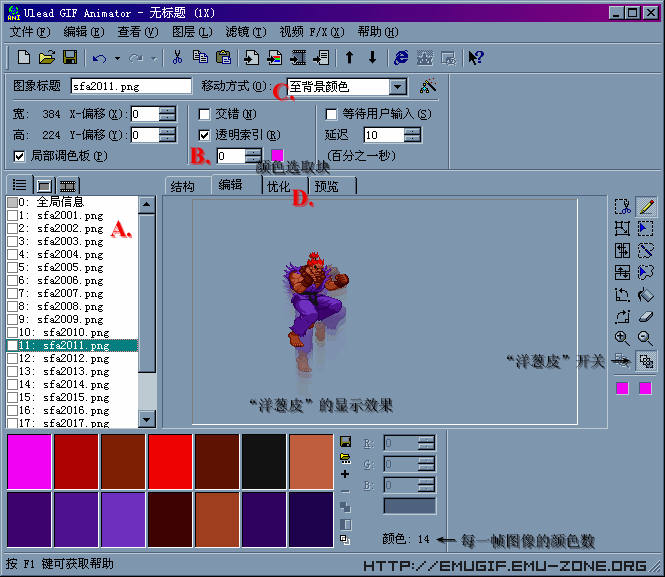
Task: Enable the 交错 (interlace) checkbox
Action: [205, 114]
